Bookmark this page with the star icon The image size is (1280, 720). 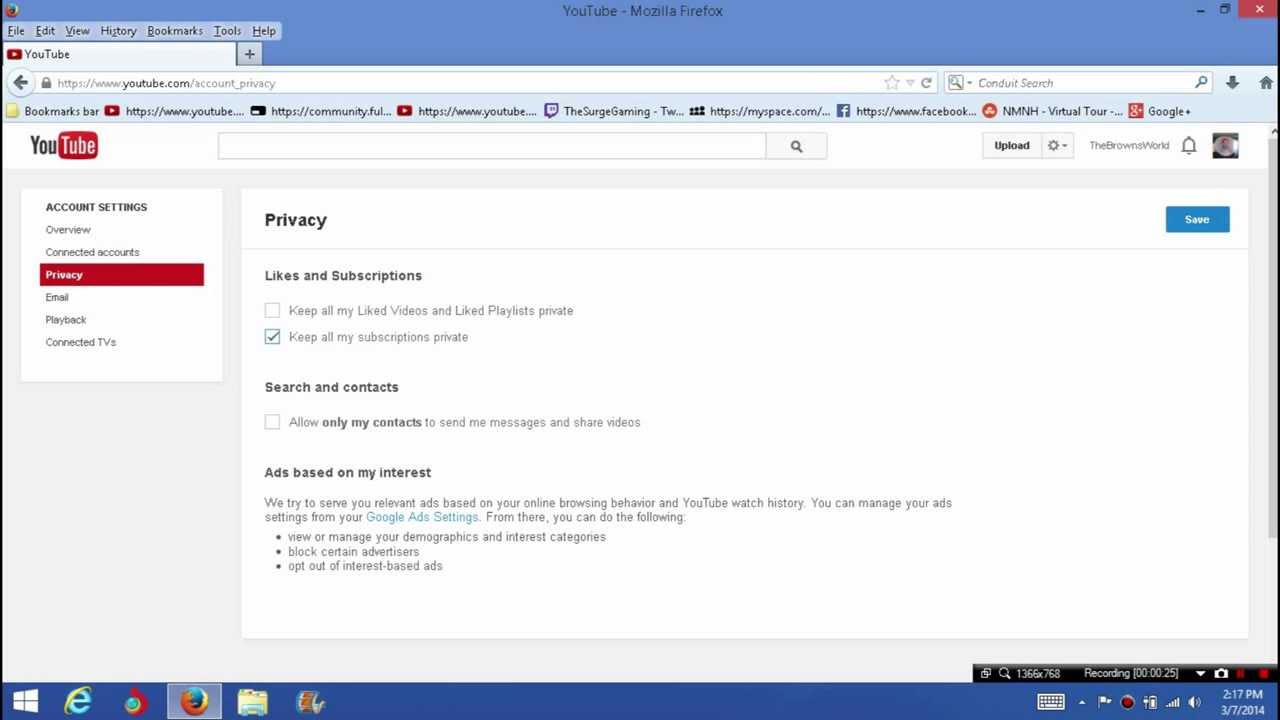[x=892, y=83]
